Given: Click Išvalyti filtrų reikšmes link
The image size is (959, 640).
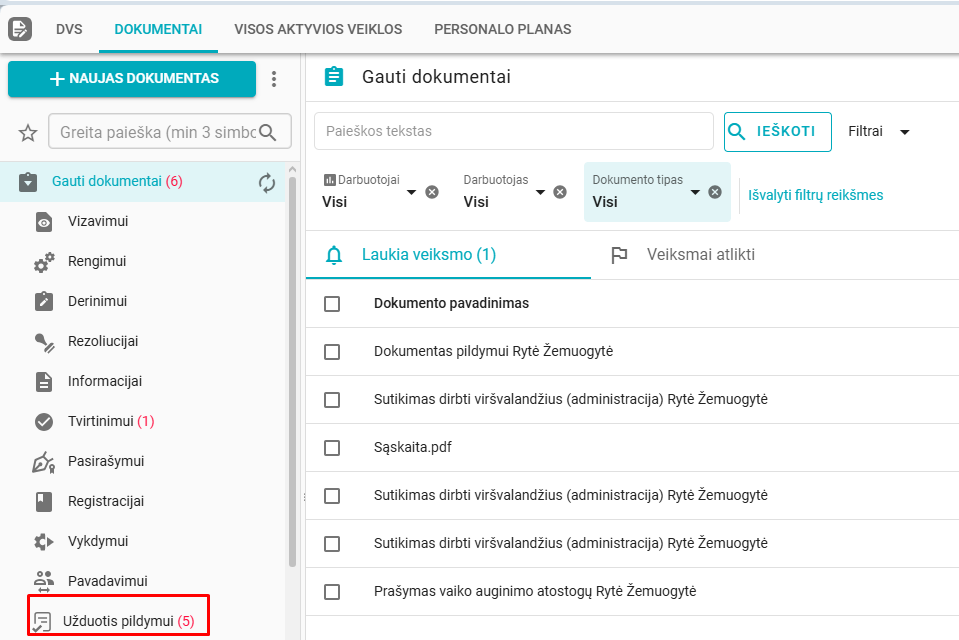Looking at the screenshot, I should pos(816,195).
